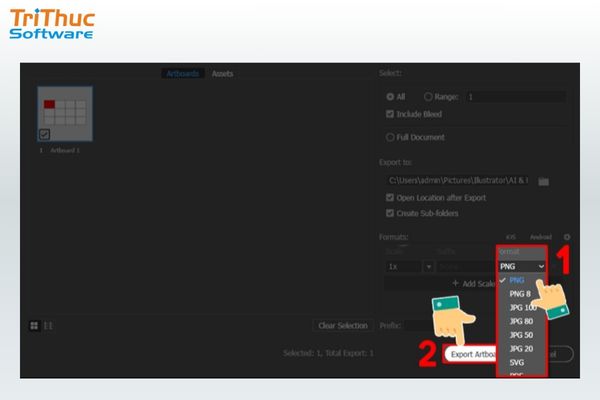Toggle Open Location after Export checkbox
The height and width of the screenshot is (400, 600).
coord(390,198)
